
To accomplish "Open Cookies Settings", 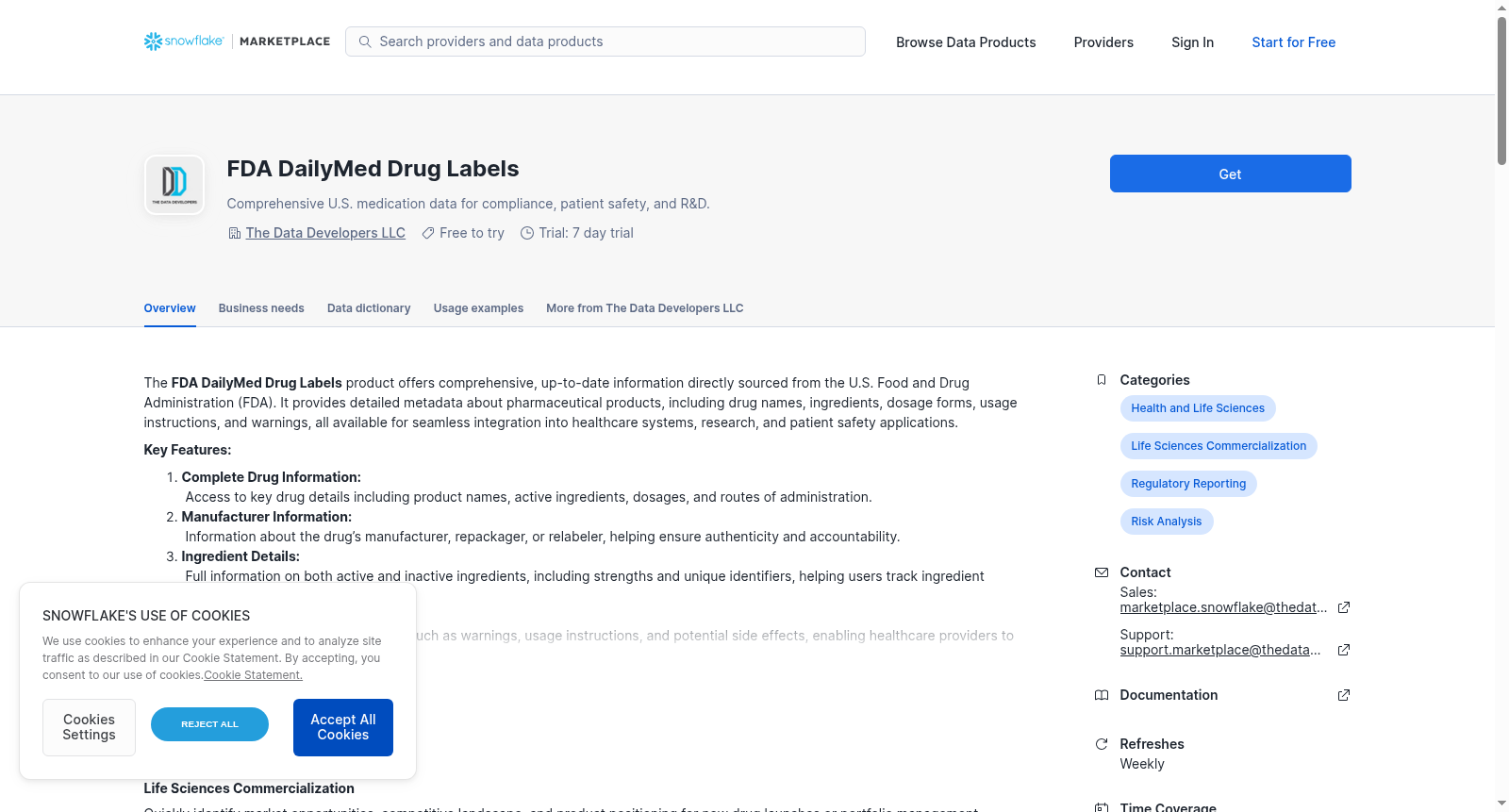I will click(x=89, y=727).
